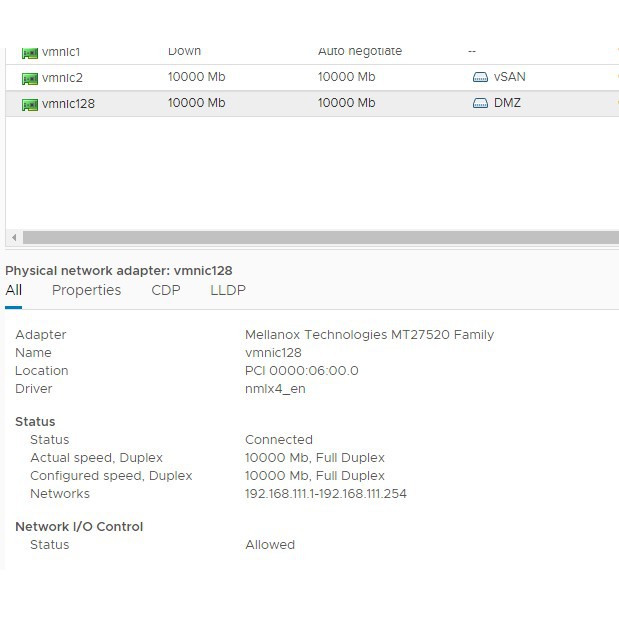Click the Mellanox Technologies adapter value
The height and width of the screenshot is (619, 619).
tap(369, 335)
